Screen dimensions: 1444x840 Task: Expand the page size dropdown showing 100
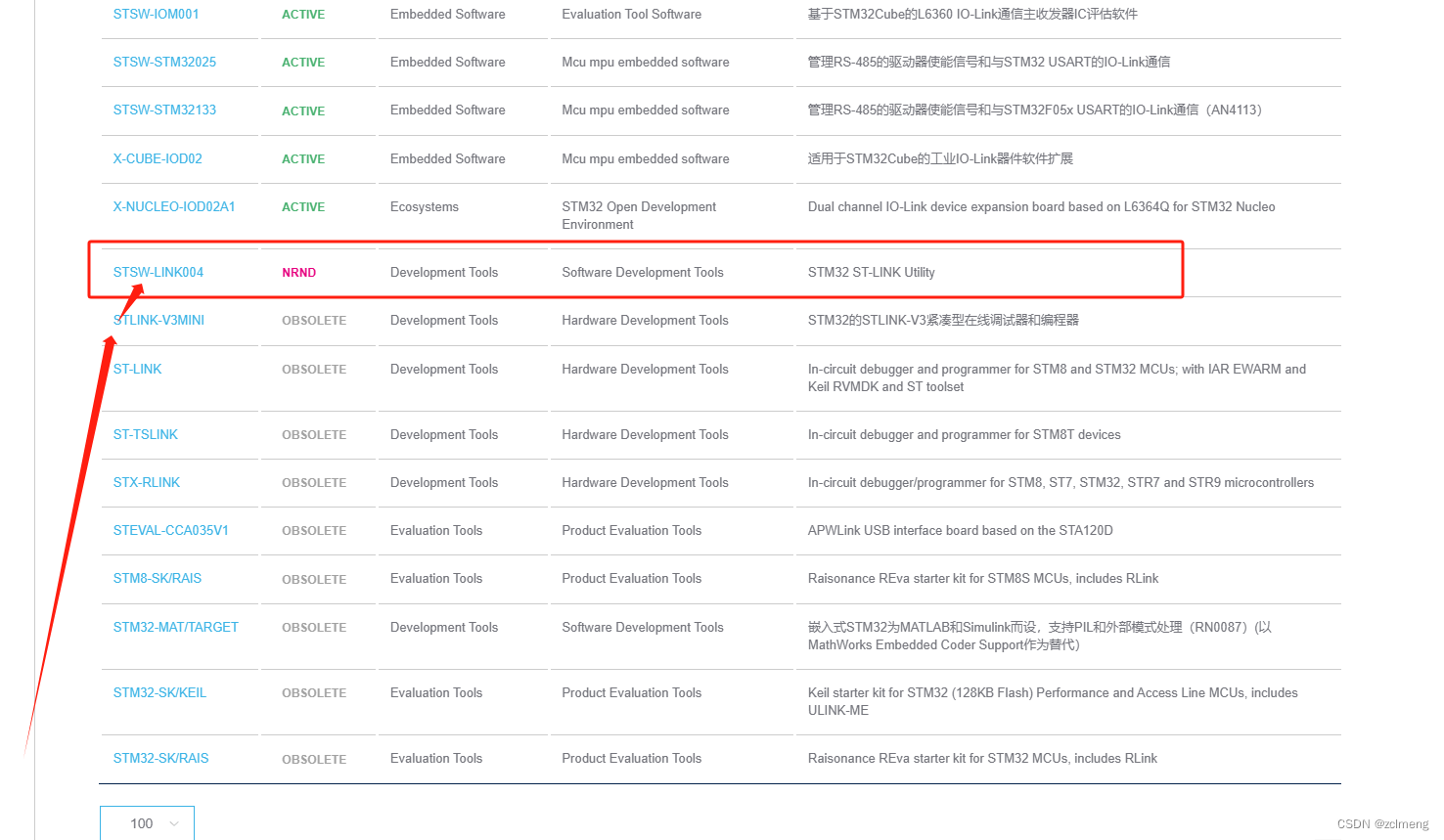pyautogui.click(x=146, y=823)
